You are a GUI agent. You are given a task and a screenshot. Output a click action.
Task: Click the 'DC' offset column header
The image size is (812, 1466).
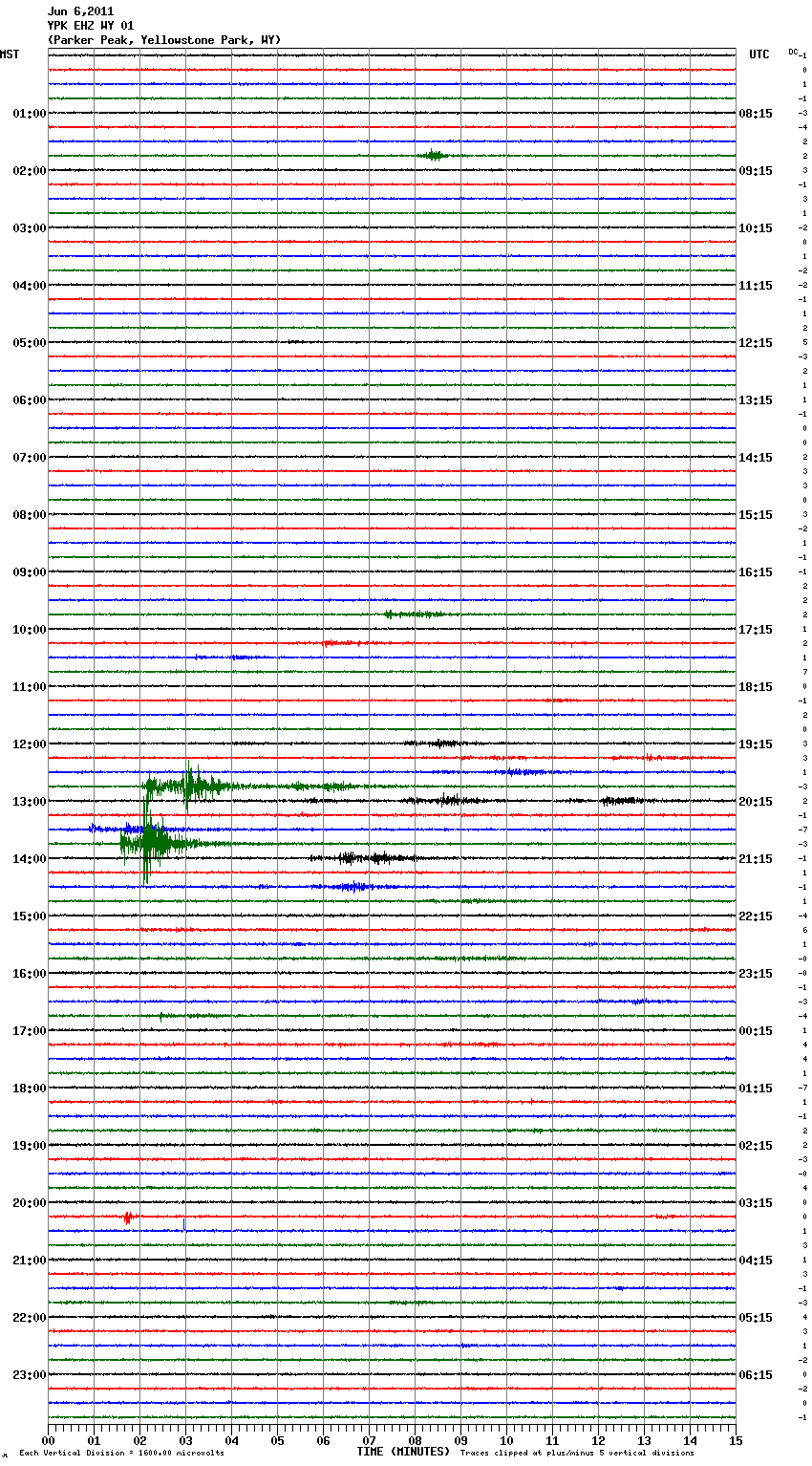(793, 52)
